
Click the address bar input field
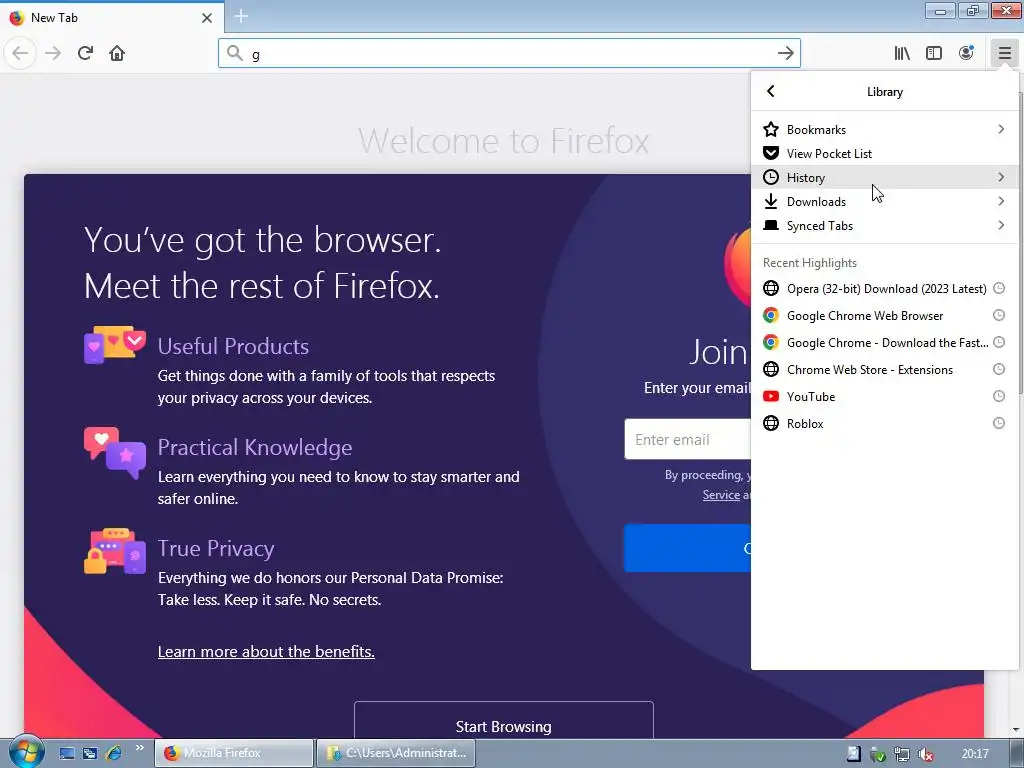tap(509, 53)
